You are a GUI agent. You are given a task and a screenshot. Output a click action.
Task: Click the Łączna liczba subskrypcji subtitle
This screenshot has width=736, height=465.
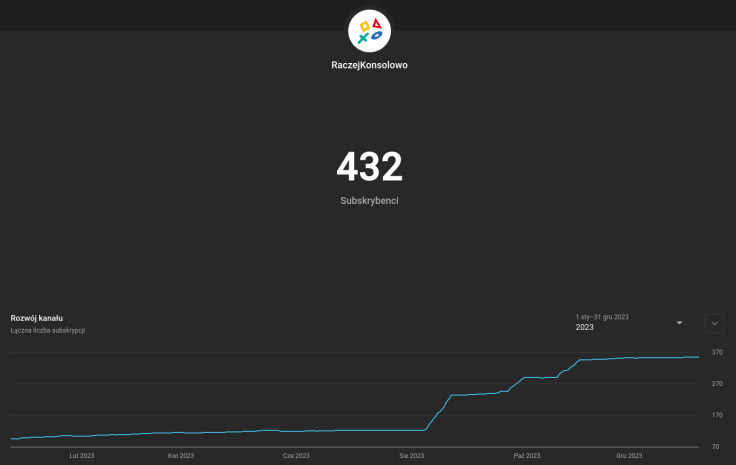(x=48, y=330)
